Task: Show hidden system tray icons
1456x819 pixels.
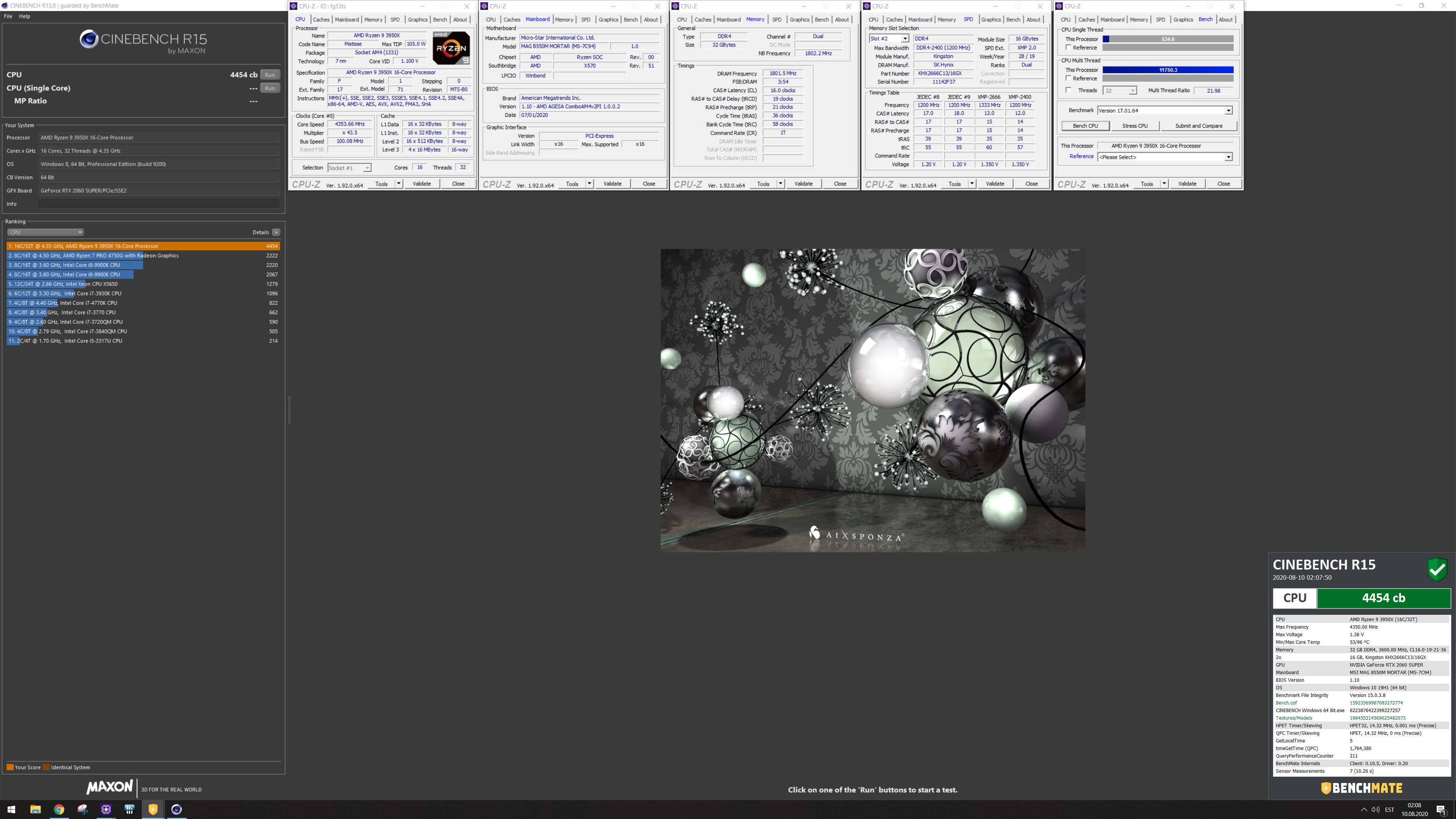Action: coord(1364,810)
